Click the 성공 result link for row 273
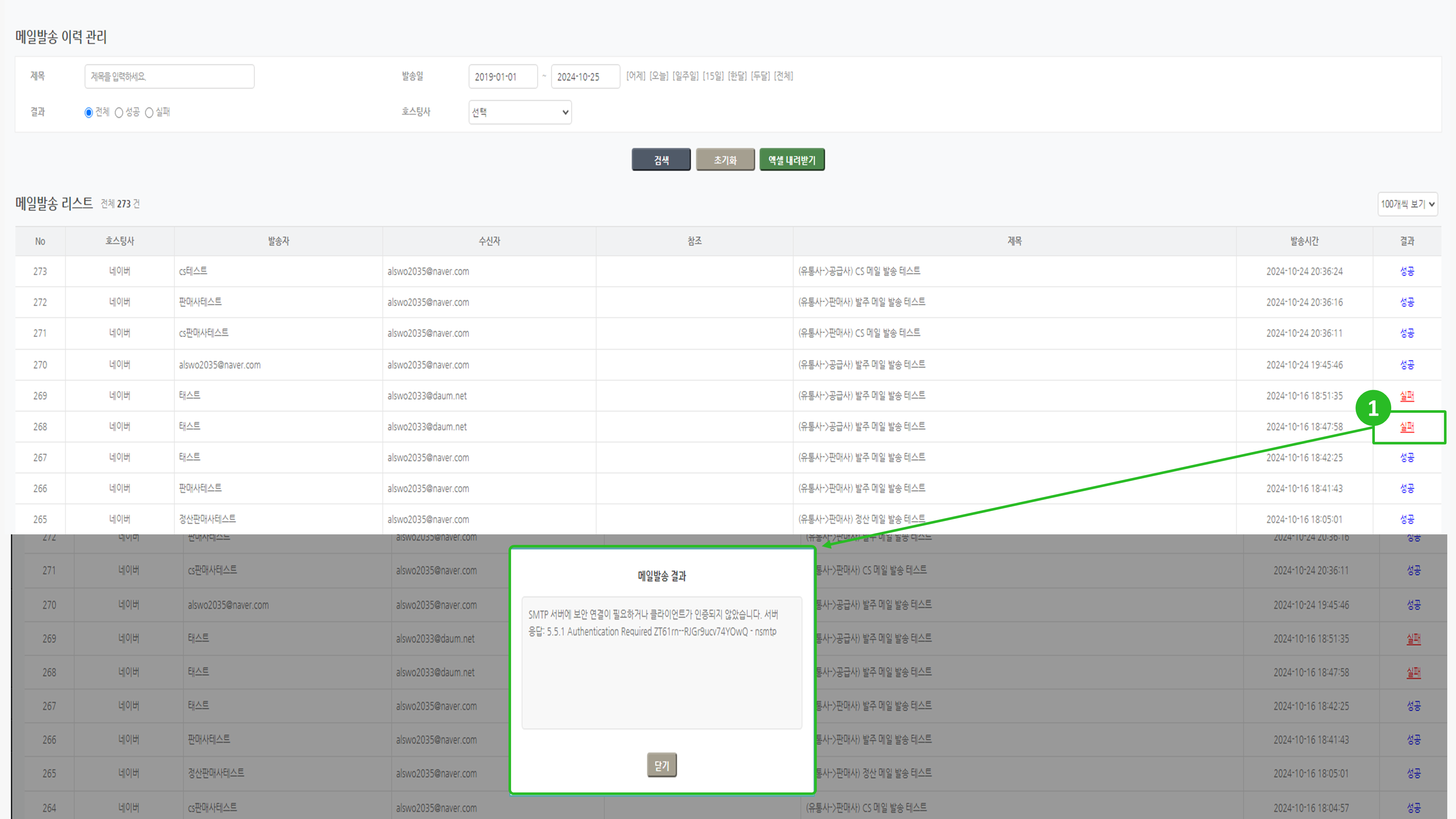 pyautogui.click(x=1407, y=271)
